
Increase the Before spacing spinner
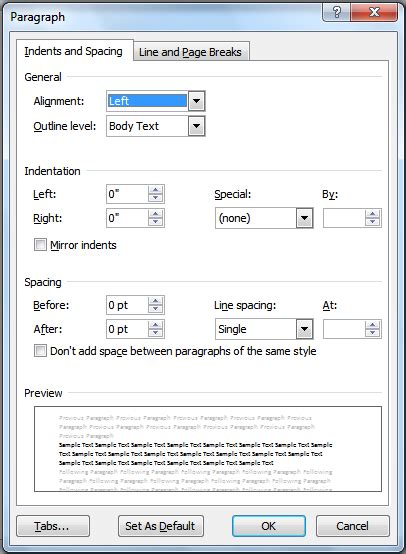155,301
